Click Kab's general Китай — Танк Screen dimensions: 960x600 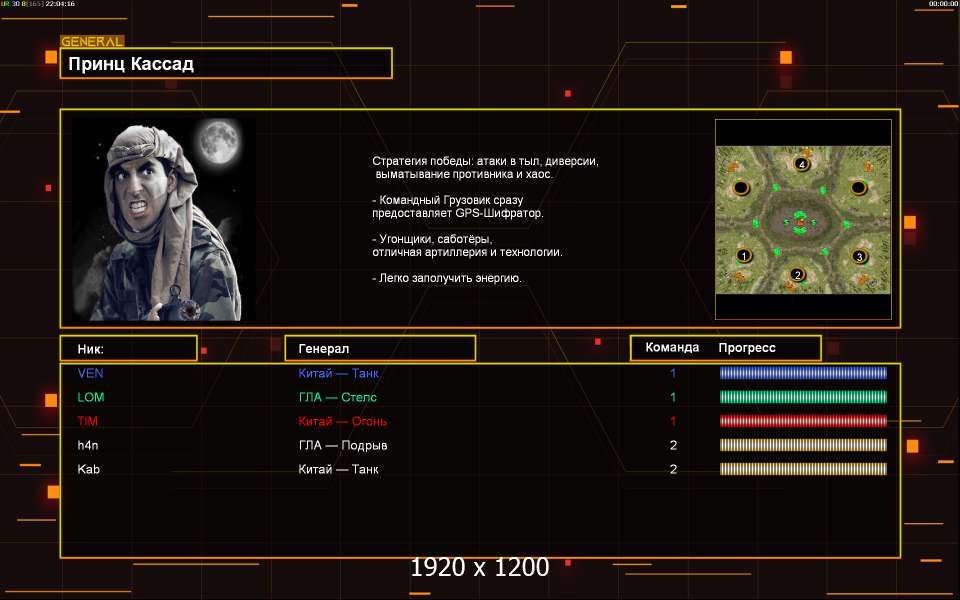[338, 469]
